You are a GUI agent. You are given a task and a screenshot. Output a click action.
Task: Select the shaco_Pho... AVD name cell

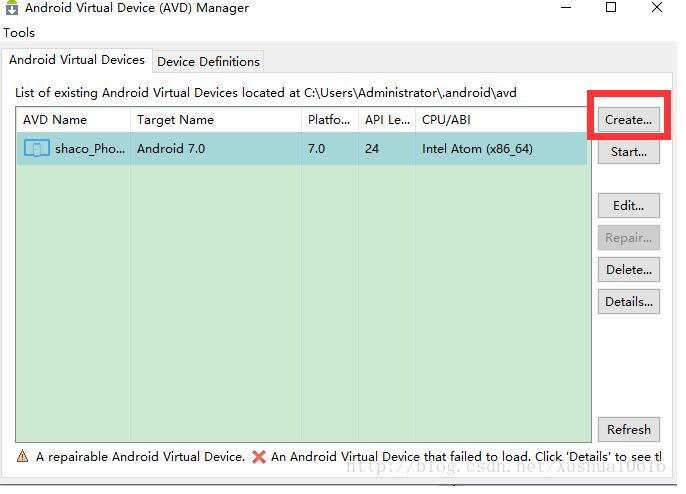[x=73, y=149]
